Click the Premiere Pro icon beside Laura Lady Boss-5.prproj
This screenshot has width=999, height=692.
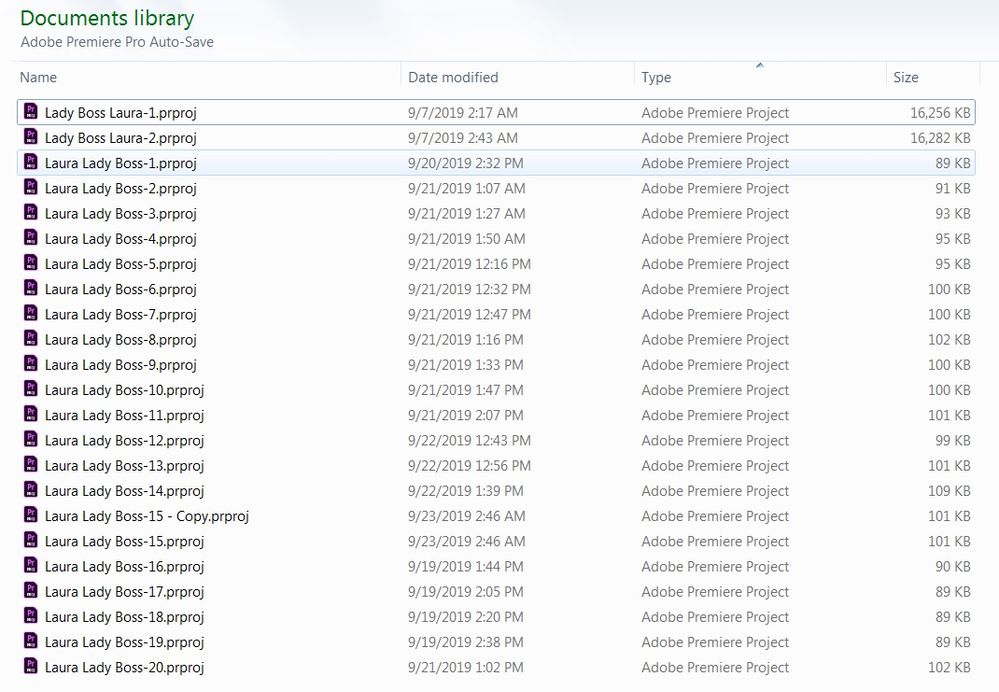pos(33,263)
